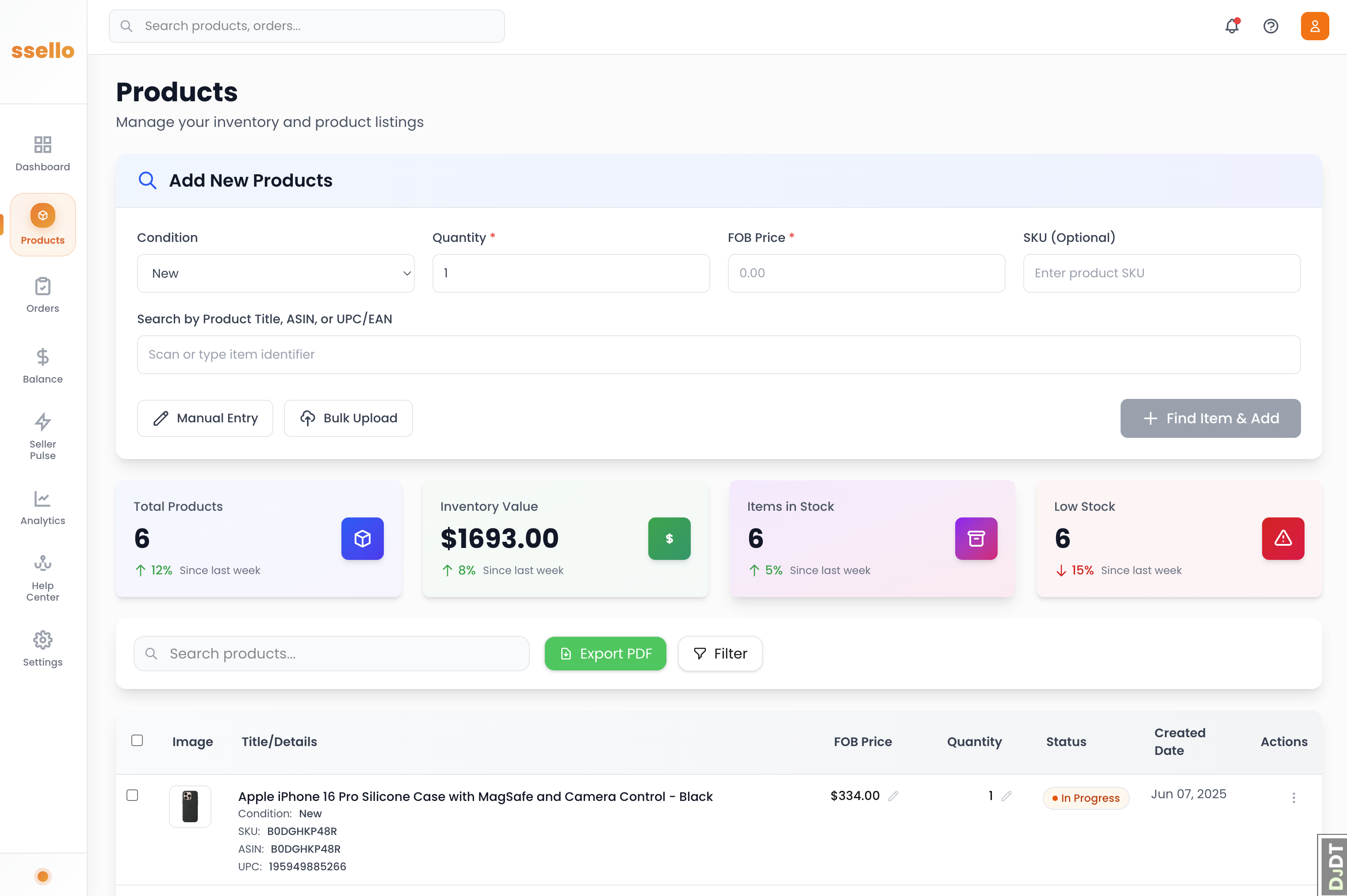Click the iPhone case product thumbnail
The width and height of the screenshot is (1347, 896).
pos(190,806)
